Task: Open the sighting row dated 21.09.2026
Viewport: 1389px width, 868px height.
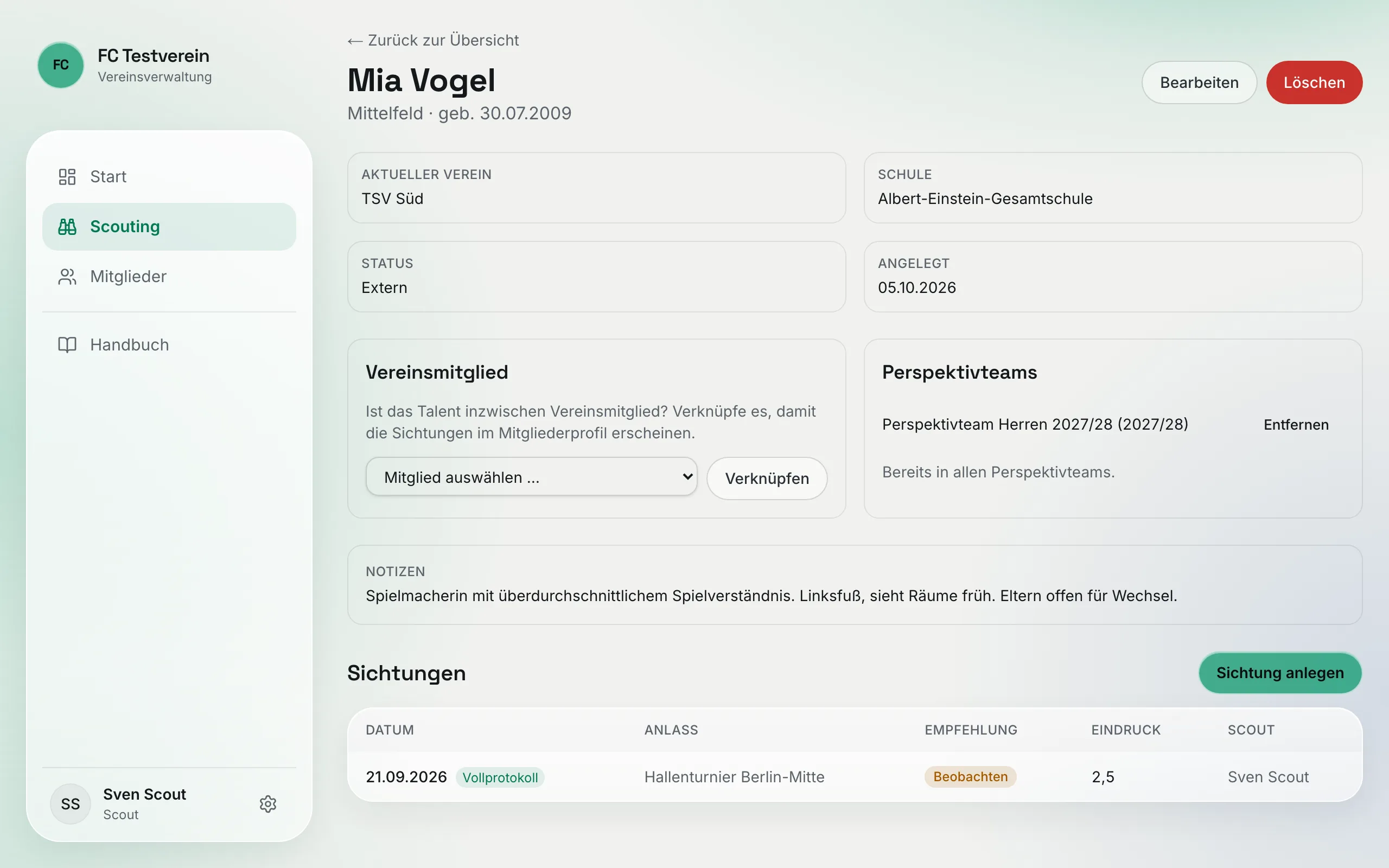Action: point(855,777)
